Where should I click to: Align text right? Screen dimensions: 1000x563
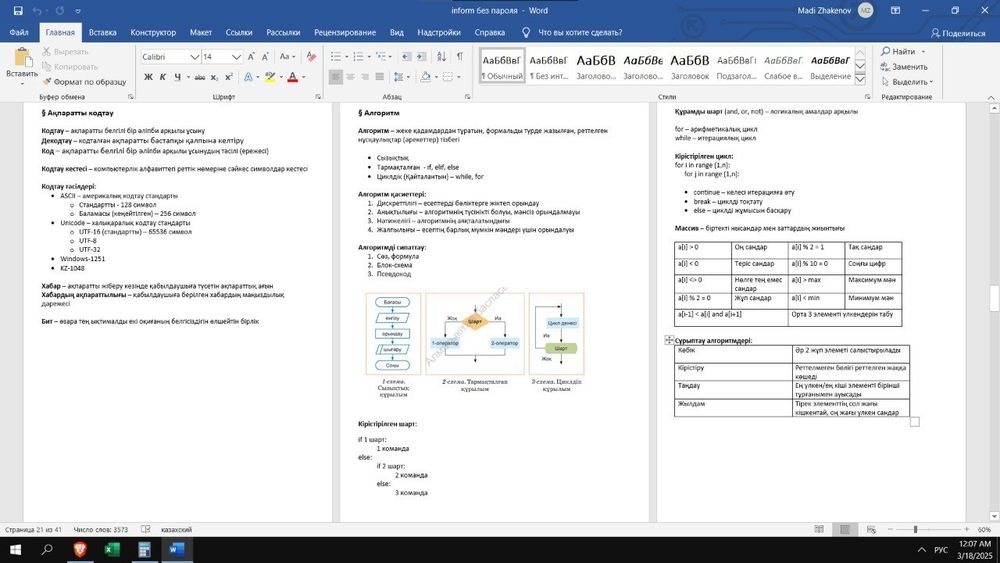[365, 77]
